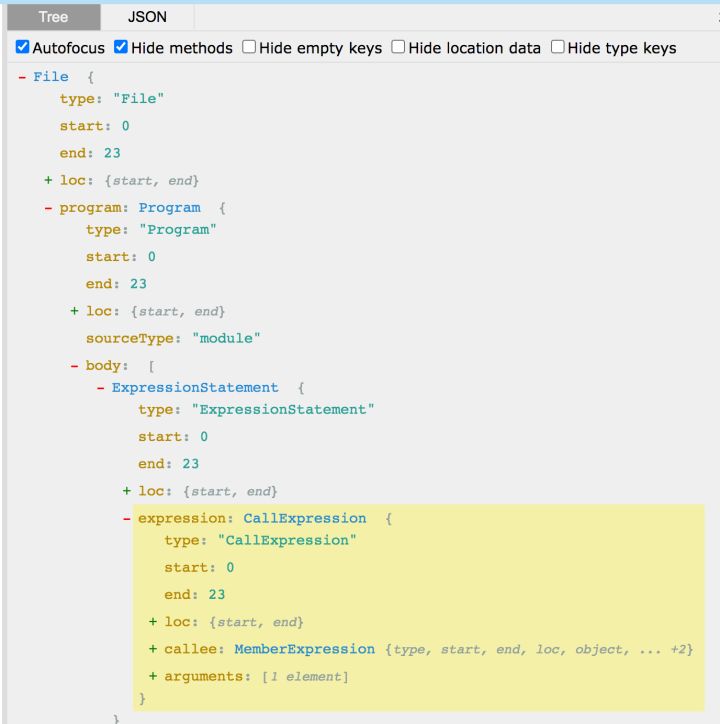Select the type: "Program" value

[178, 229]
